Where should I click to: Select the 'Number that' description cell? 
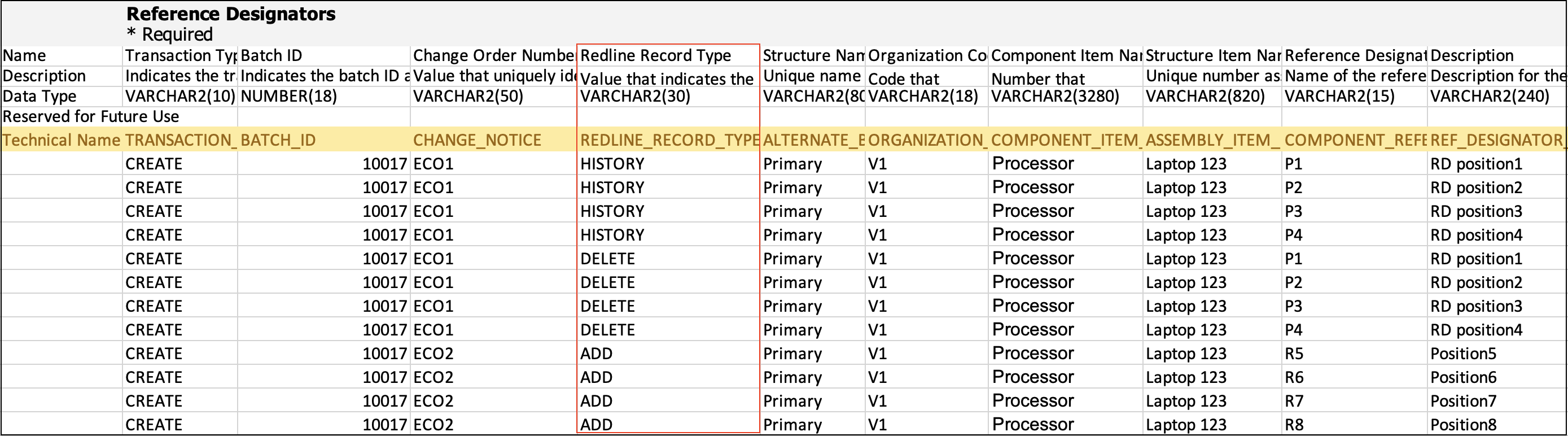(1065, 76)
